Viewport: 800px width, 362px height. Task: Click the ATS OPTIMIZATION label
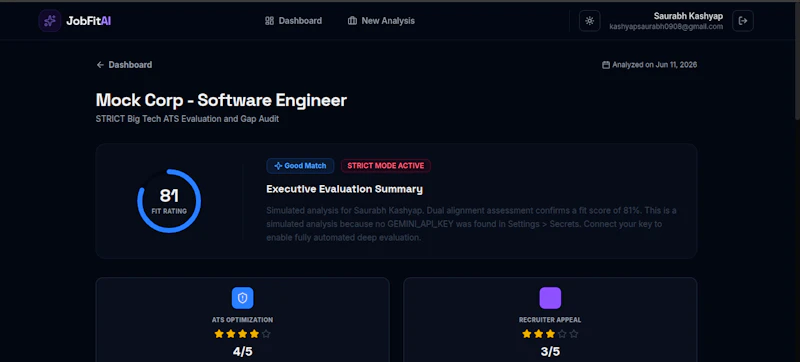click(242, 320)
